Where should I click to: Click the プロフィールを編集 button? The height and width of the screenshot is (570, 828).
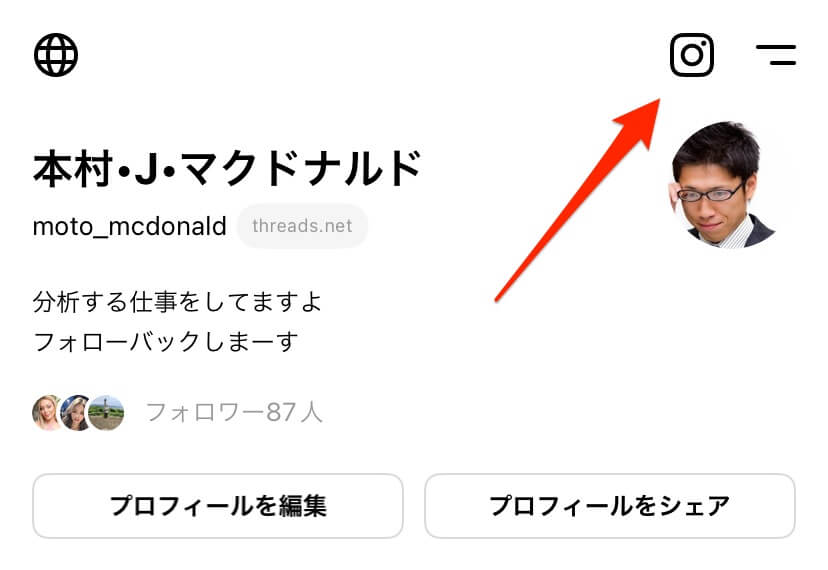click(x=218, y=506)
